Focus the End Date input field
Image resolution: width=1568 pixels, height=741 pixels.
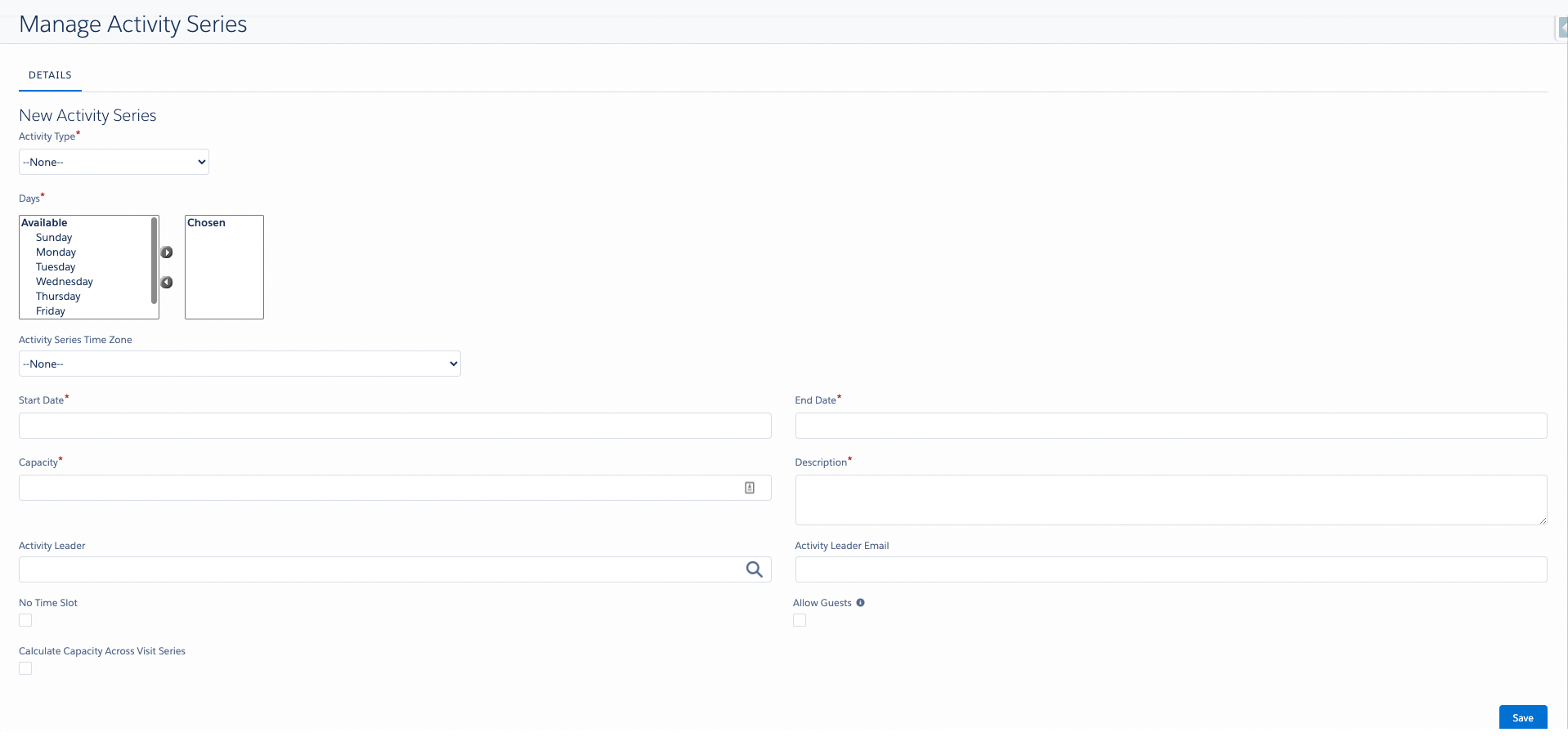1171,426
